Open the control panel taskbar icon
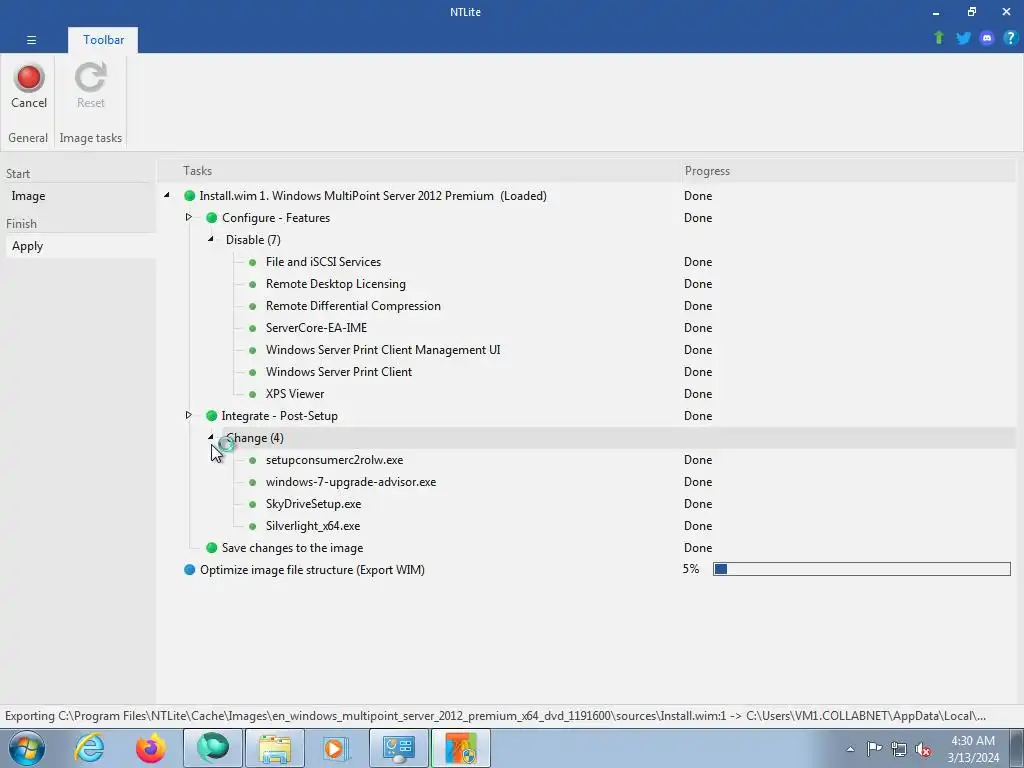Screen dimensions: 1024x768 (399, 748)
